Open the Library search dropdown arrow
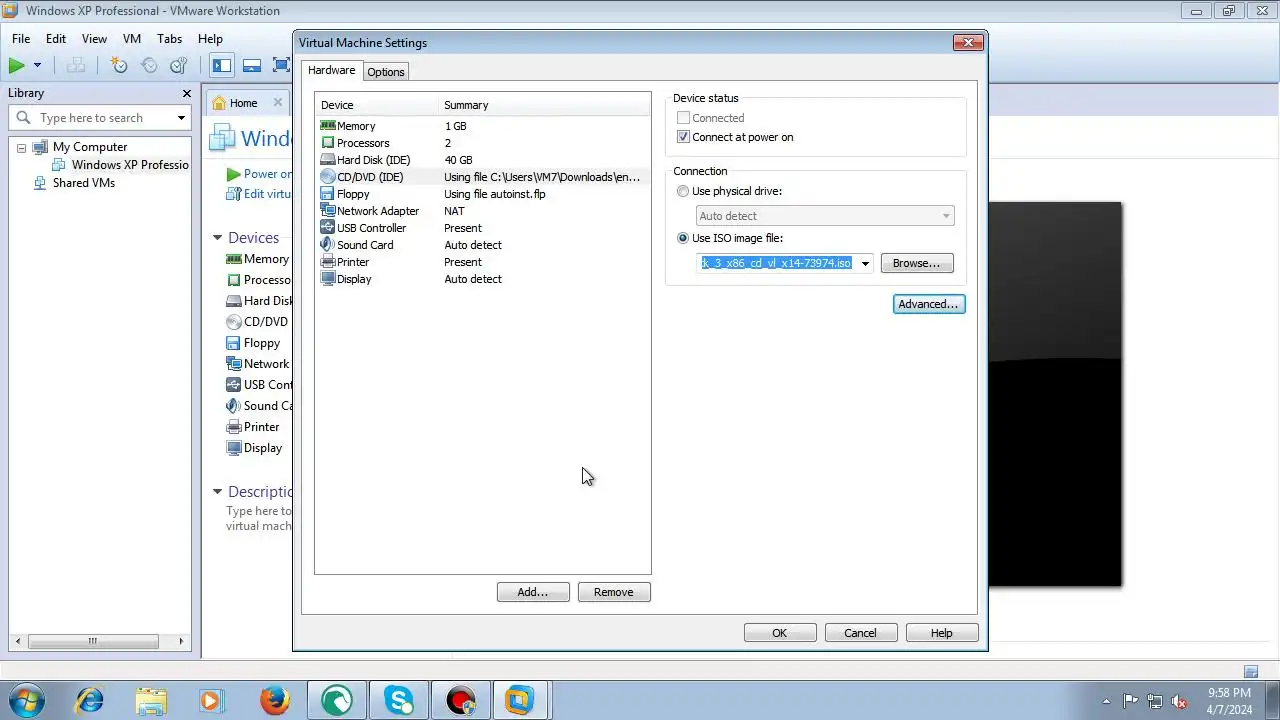This screenshot has height=720, width=1280. [x=181, y=118]
